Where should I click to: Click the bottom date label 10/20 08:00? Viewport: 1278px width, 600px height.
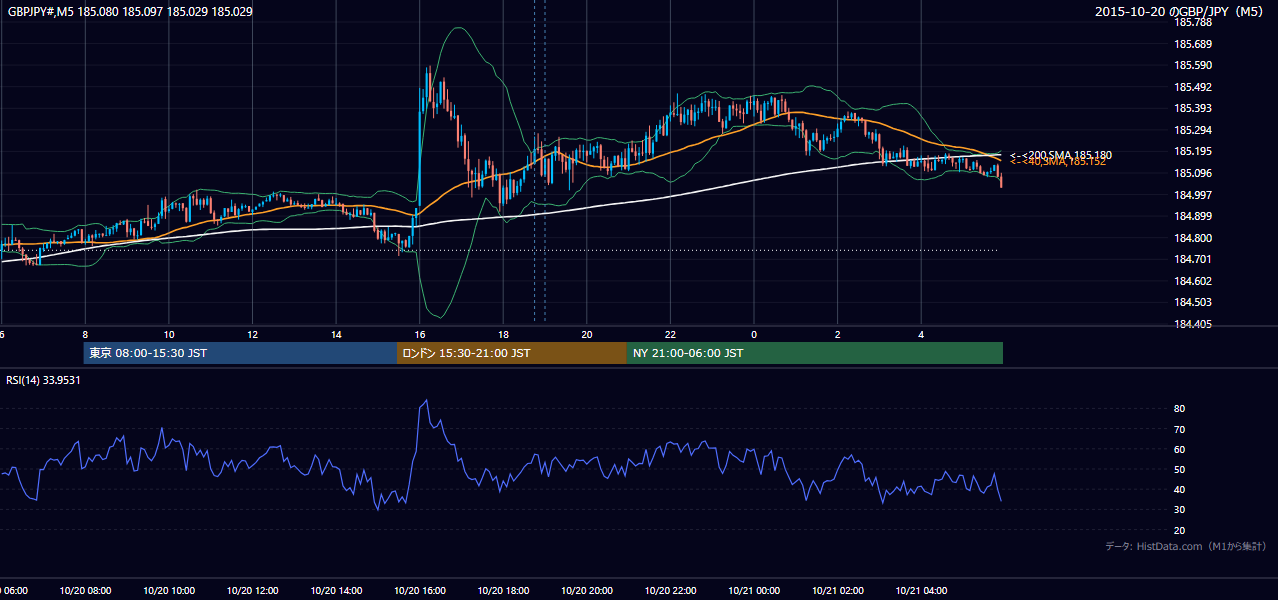pyautogui.click(x=85, y=591)
